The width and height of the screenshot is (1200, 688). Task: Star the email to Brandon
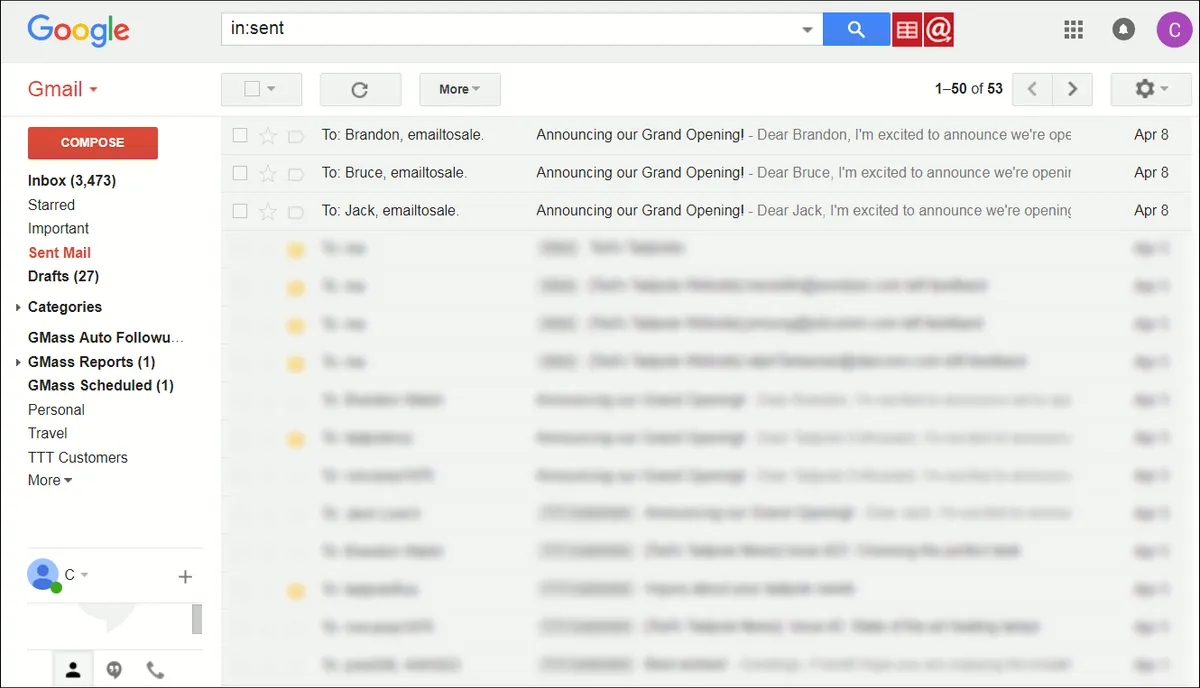point(267,135)
